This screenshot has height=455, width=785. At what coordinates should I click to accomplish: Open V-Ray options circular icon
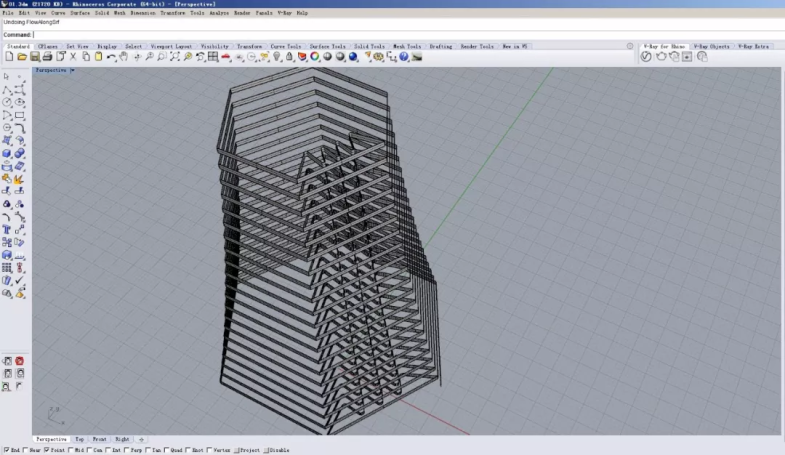pyautogui.click(x=646, y=57)
